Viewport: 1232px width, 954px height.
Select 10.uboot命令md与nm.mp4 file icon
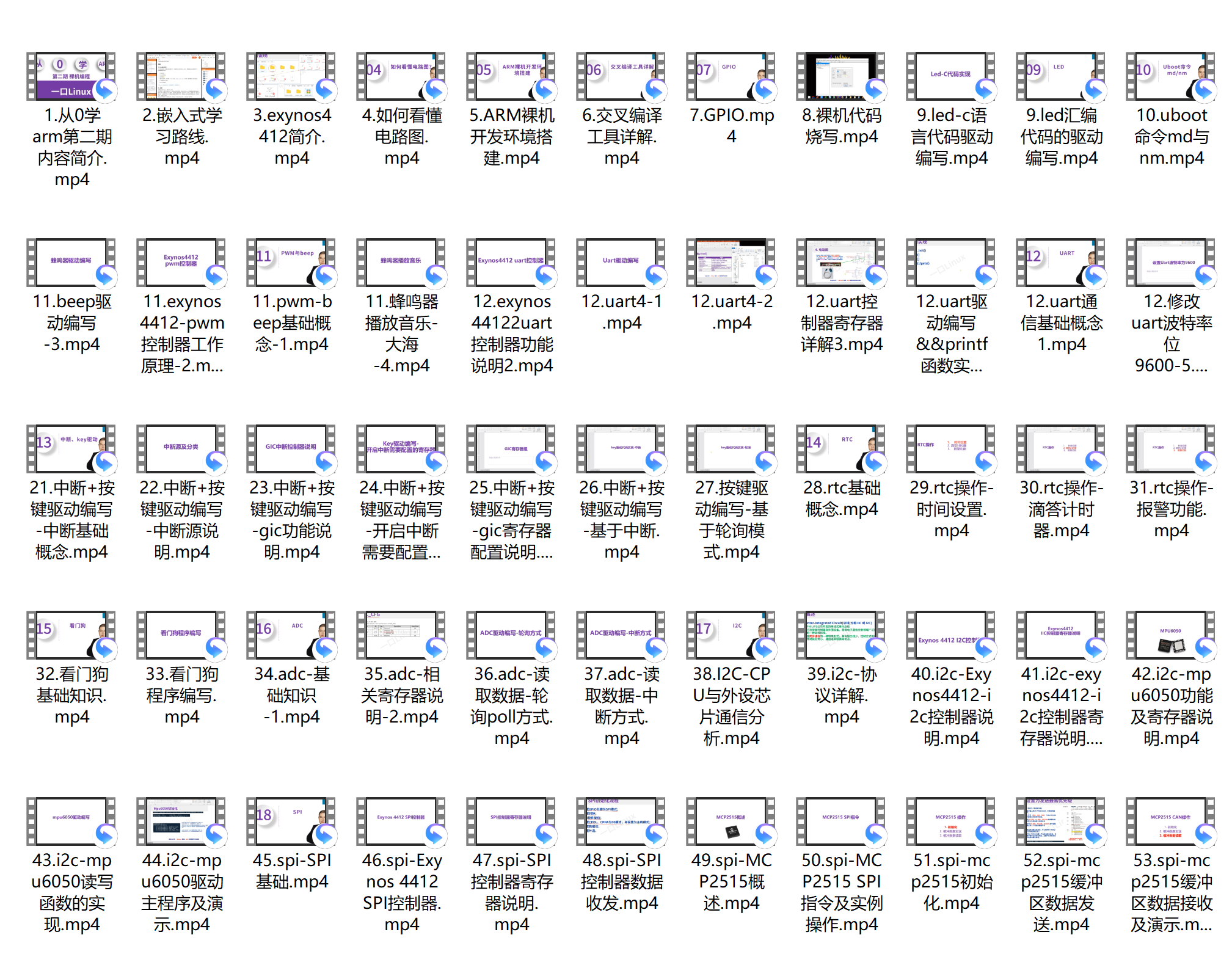pos(1171,76)
